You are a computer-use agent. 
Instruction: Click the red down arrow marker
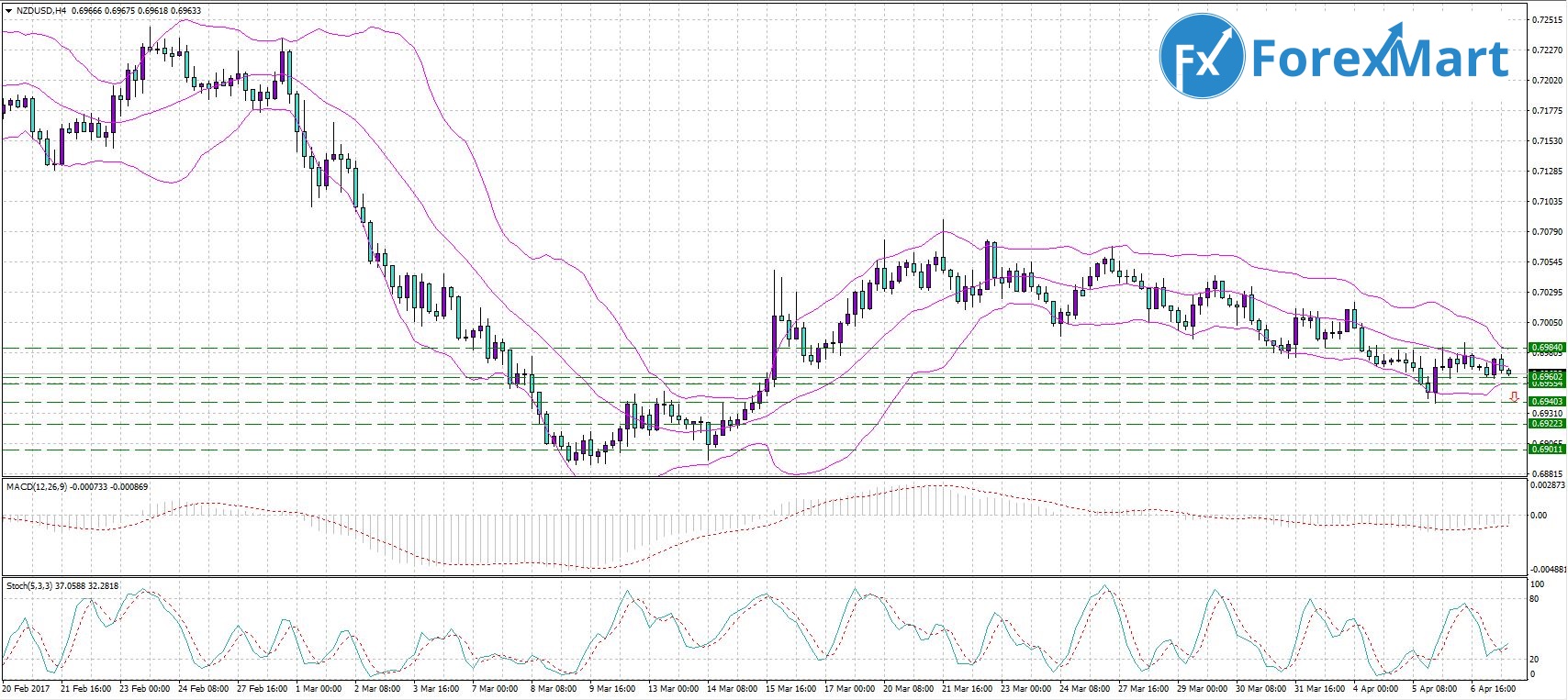[x=1513, y=396]
